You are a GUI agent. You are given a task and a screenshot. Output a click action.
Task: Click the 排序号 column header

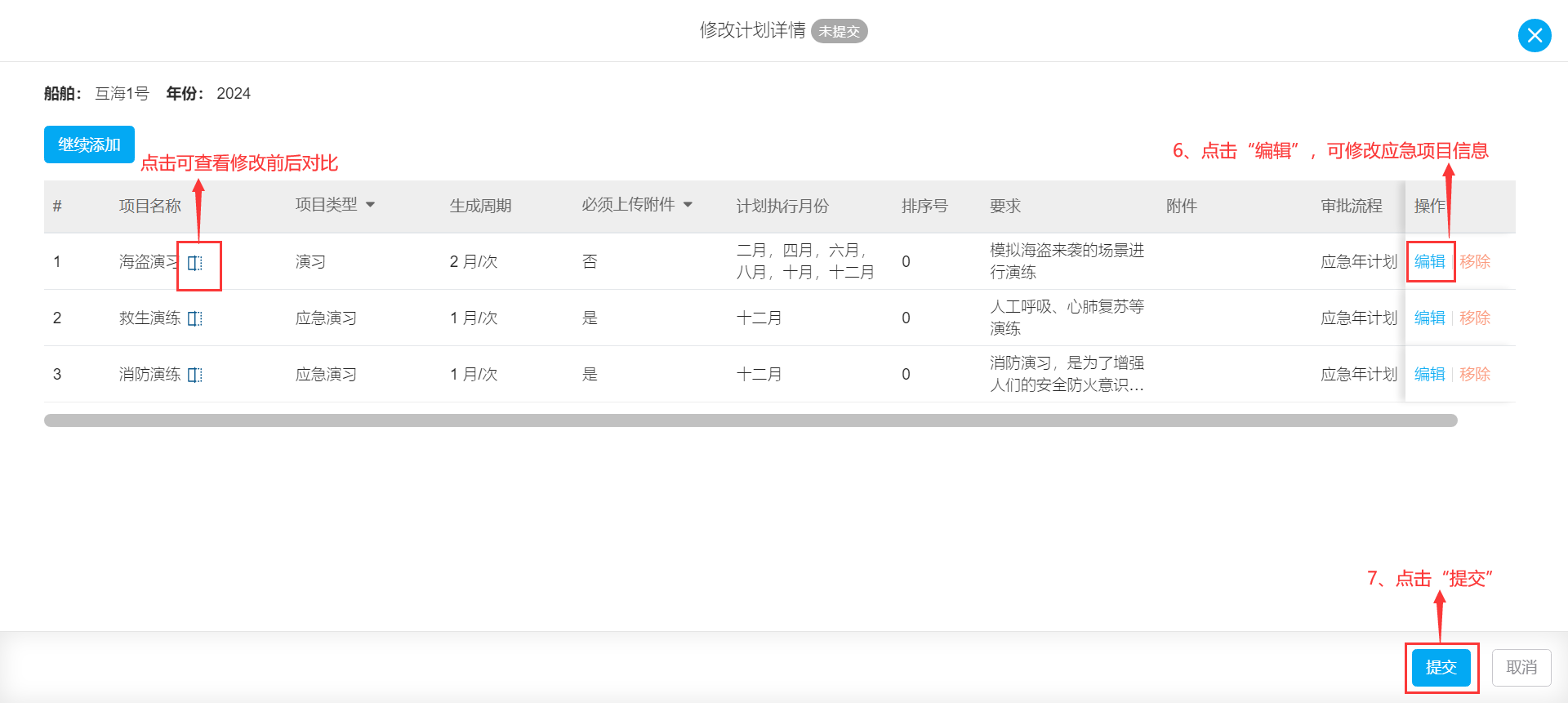pos(924,206)
